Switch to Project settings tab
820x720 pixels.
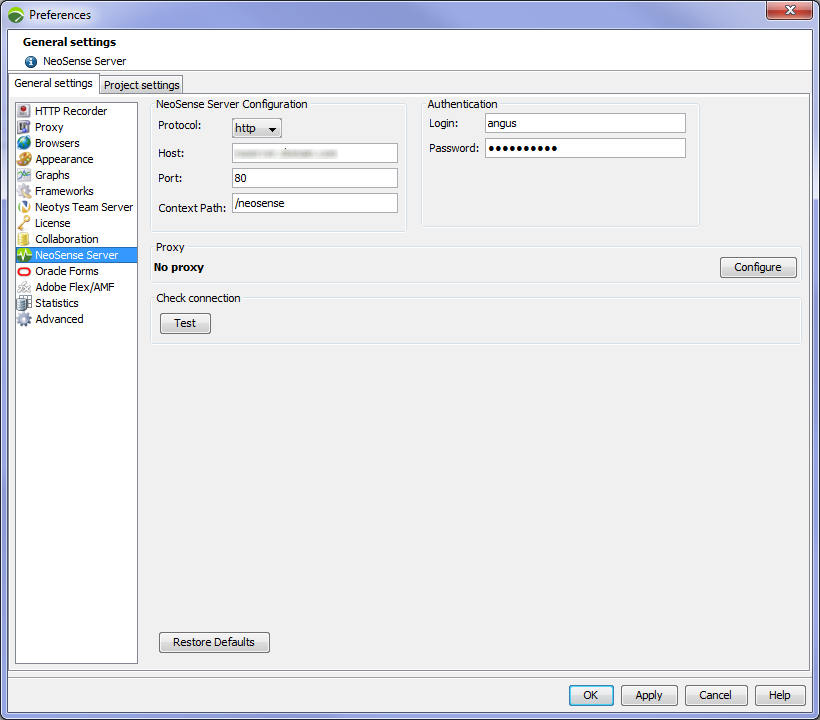tap(141, 85)
